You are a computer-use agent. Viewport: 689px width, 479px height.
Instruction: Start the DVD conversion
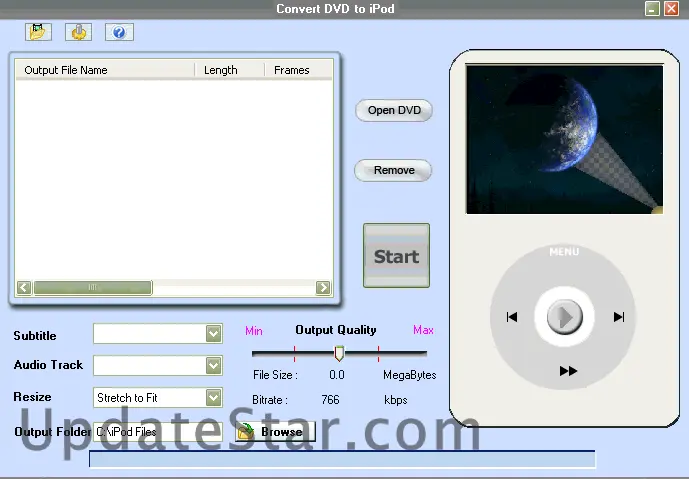(396, 256)
